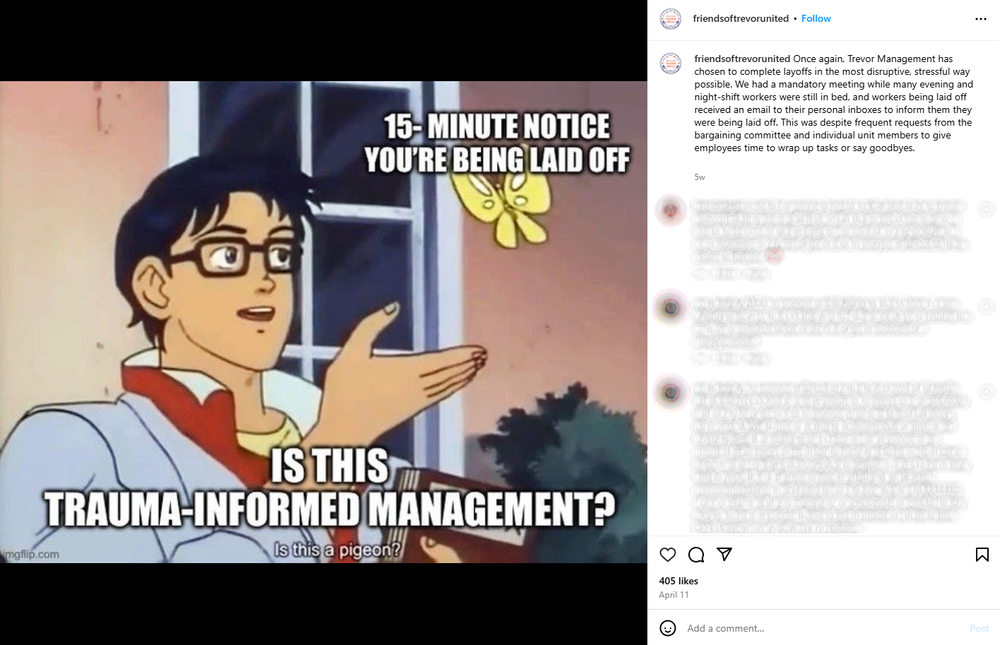Open friendsoftrevorunited username in the caption
The height and width of the screenshot is (645, 1000).
742,59
